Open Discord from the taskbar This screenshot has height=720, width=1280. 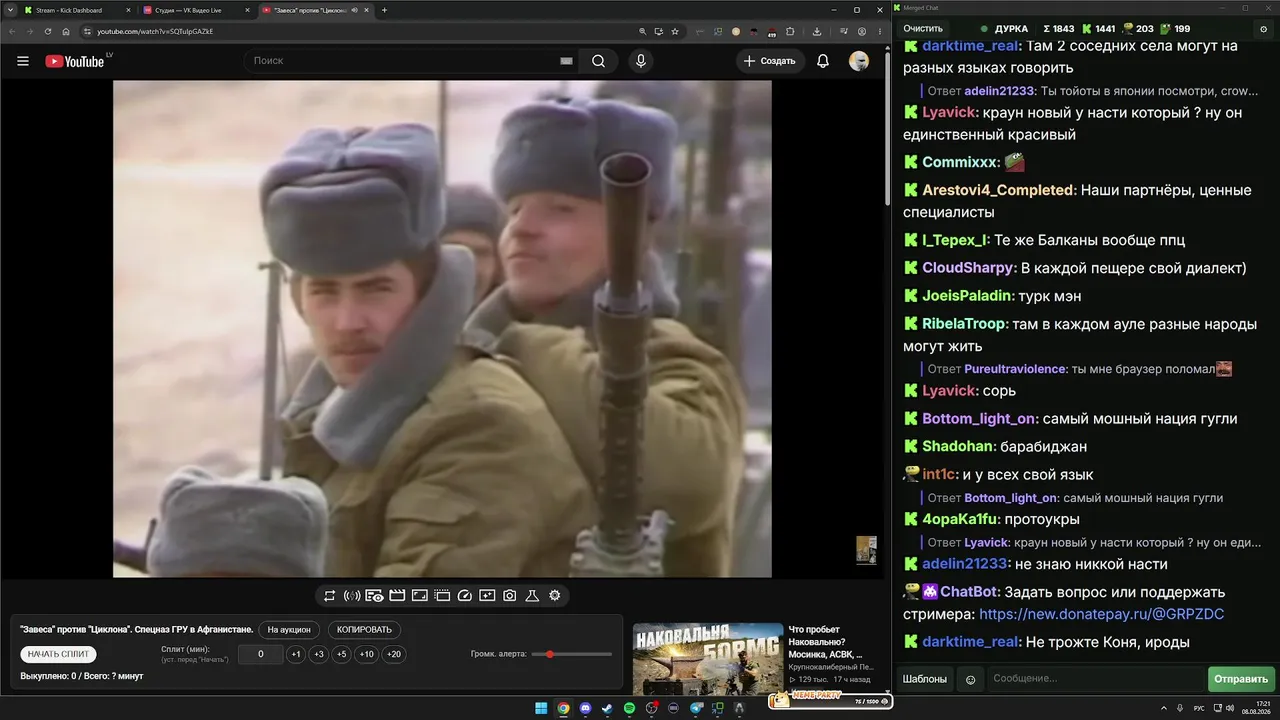[x=585, y=708]
